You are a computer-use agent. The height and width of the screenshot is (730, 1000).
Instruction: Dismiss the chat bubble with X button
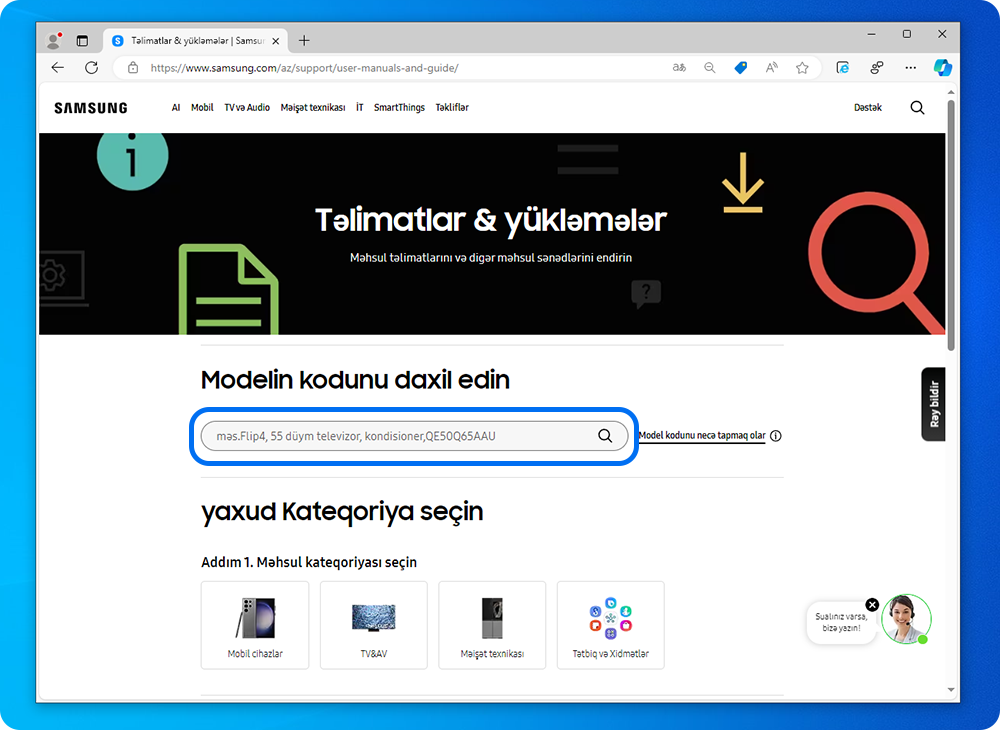(872, 604)
